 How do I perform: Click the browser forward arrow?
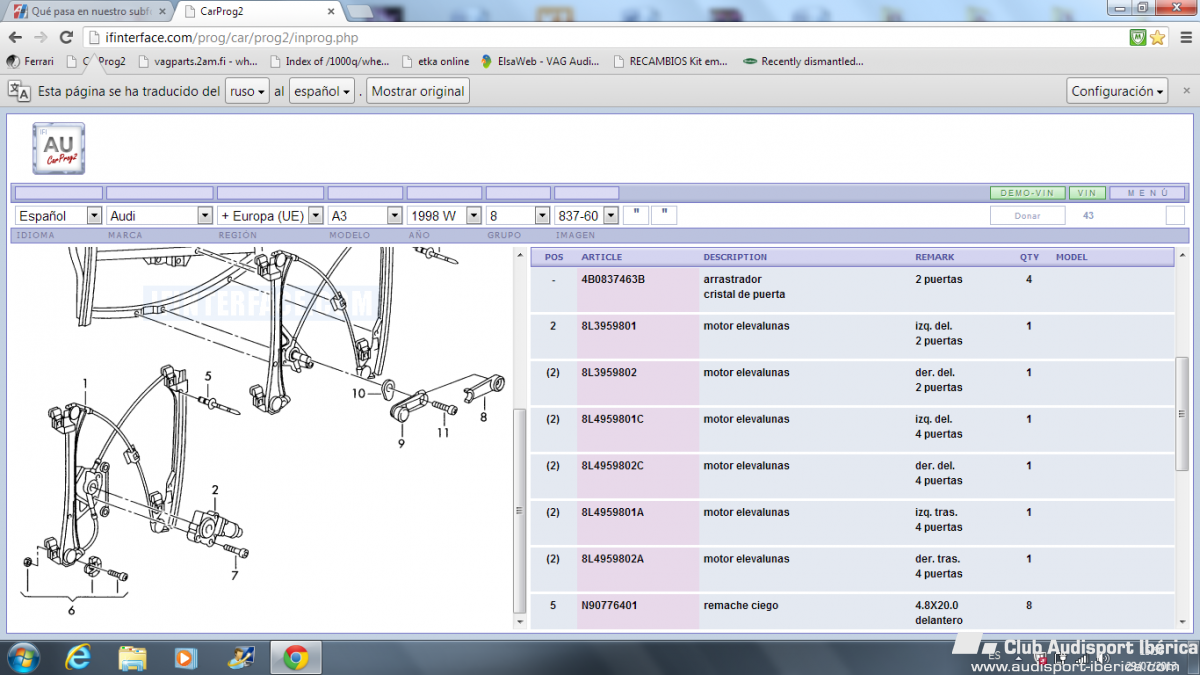41,37
